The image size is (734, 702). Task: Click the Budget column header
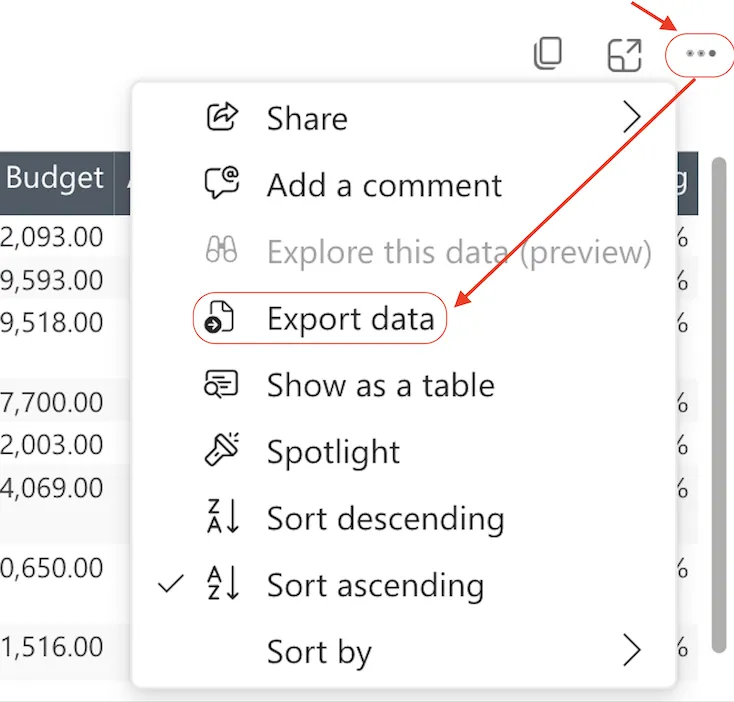55,183
